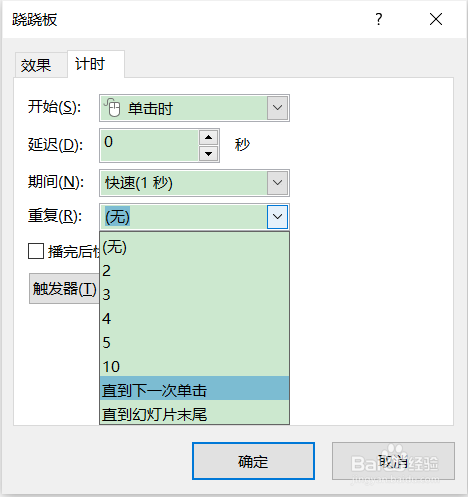
Task: Toggle the 播完后 checkbox
Action: click(x=36, y=251)
